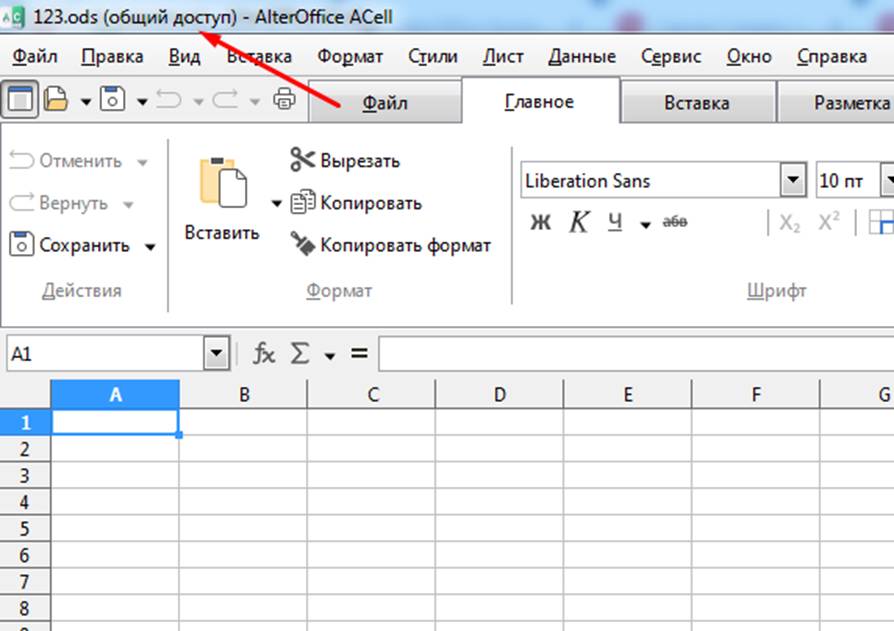894x631 pixels.
Task: Click the Undo arrow icon in the toolbar
Action: click(x=169, y=100)
